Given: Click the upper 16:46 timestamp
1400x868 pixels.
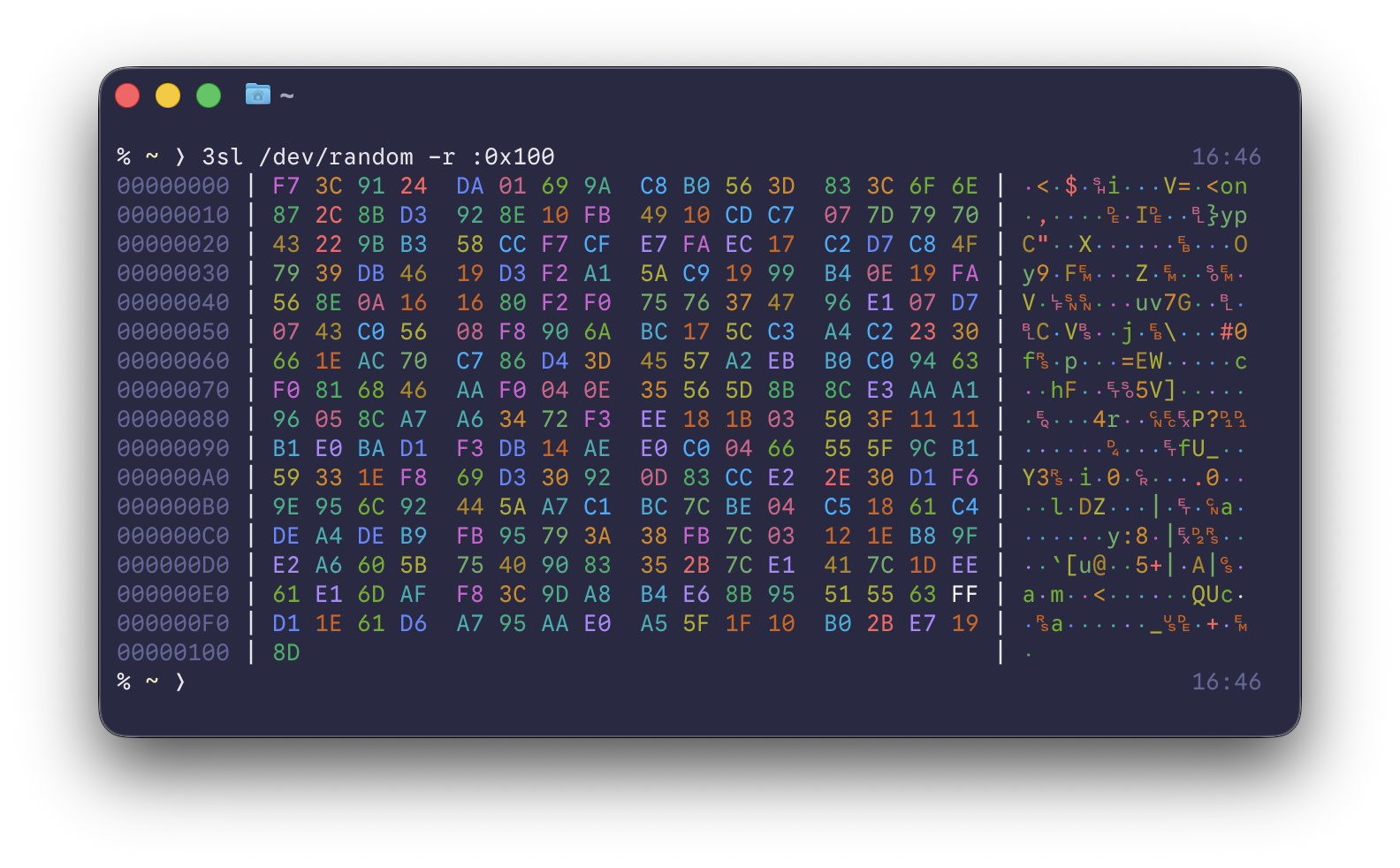Looking at the screenshot, I should click(1226, 157).
